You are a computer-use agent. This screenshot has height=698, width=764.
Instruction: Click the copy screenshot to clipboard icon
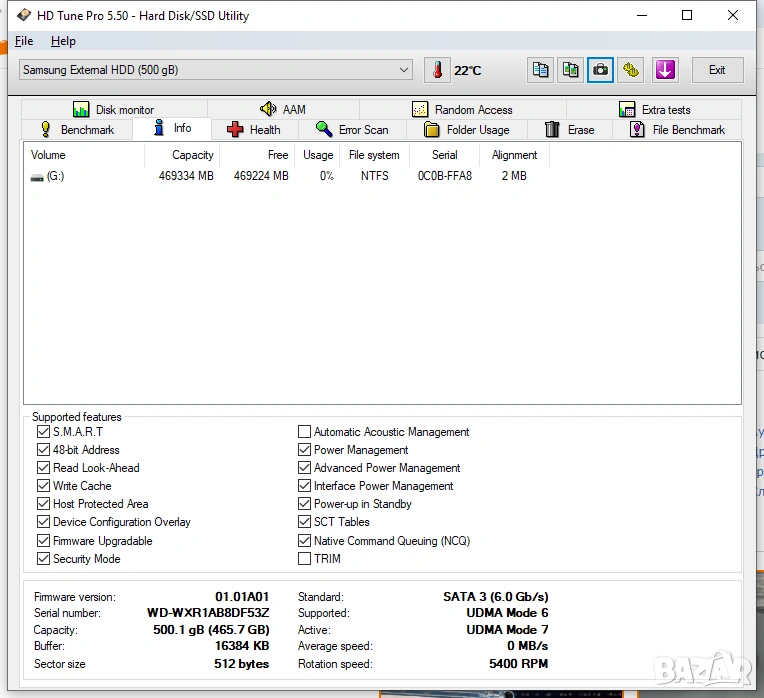coord(570,70)
